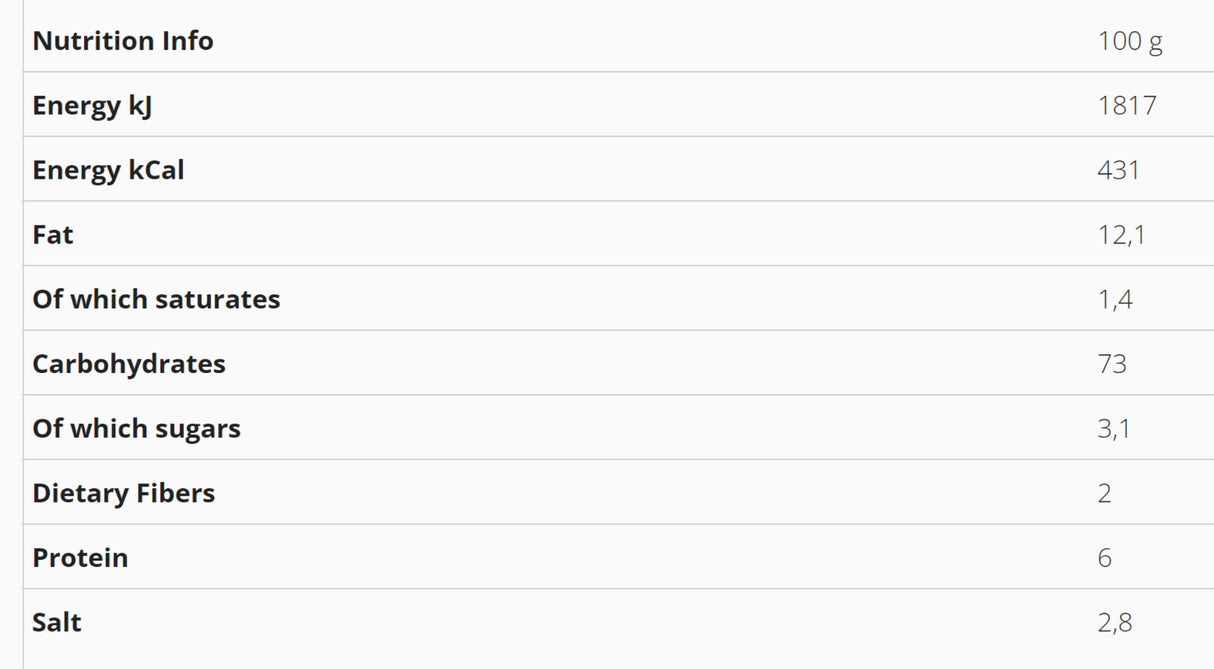Select the 1817 energy value
1214x669 pixels.
(1127, 106)
